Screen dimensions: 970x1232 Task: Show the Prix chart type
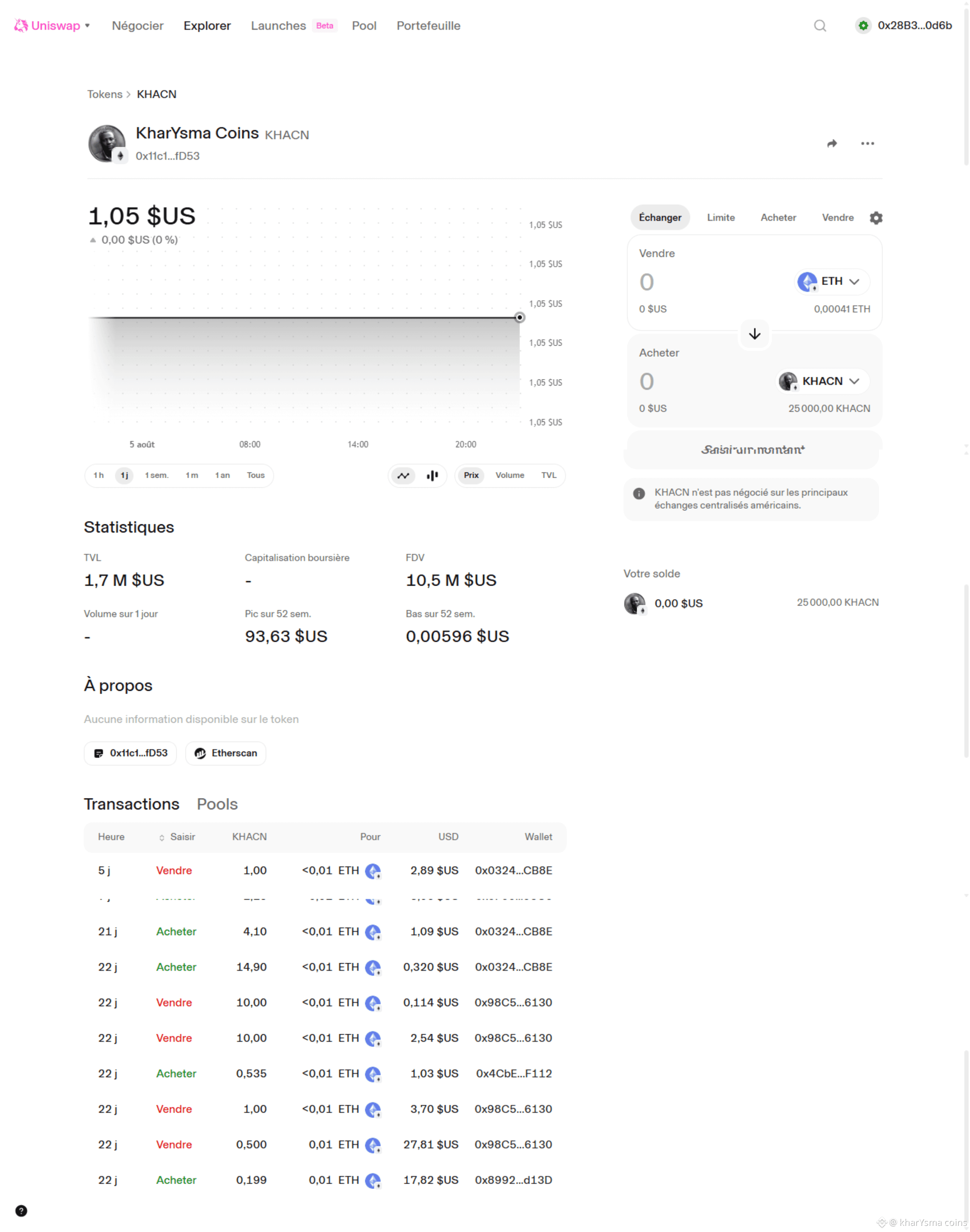(x=471, y=475)
